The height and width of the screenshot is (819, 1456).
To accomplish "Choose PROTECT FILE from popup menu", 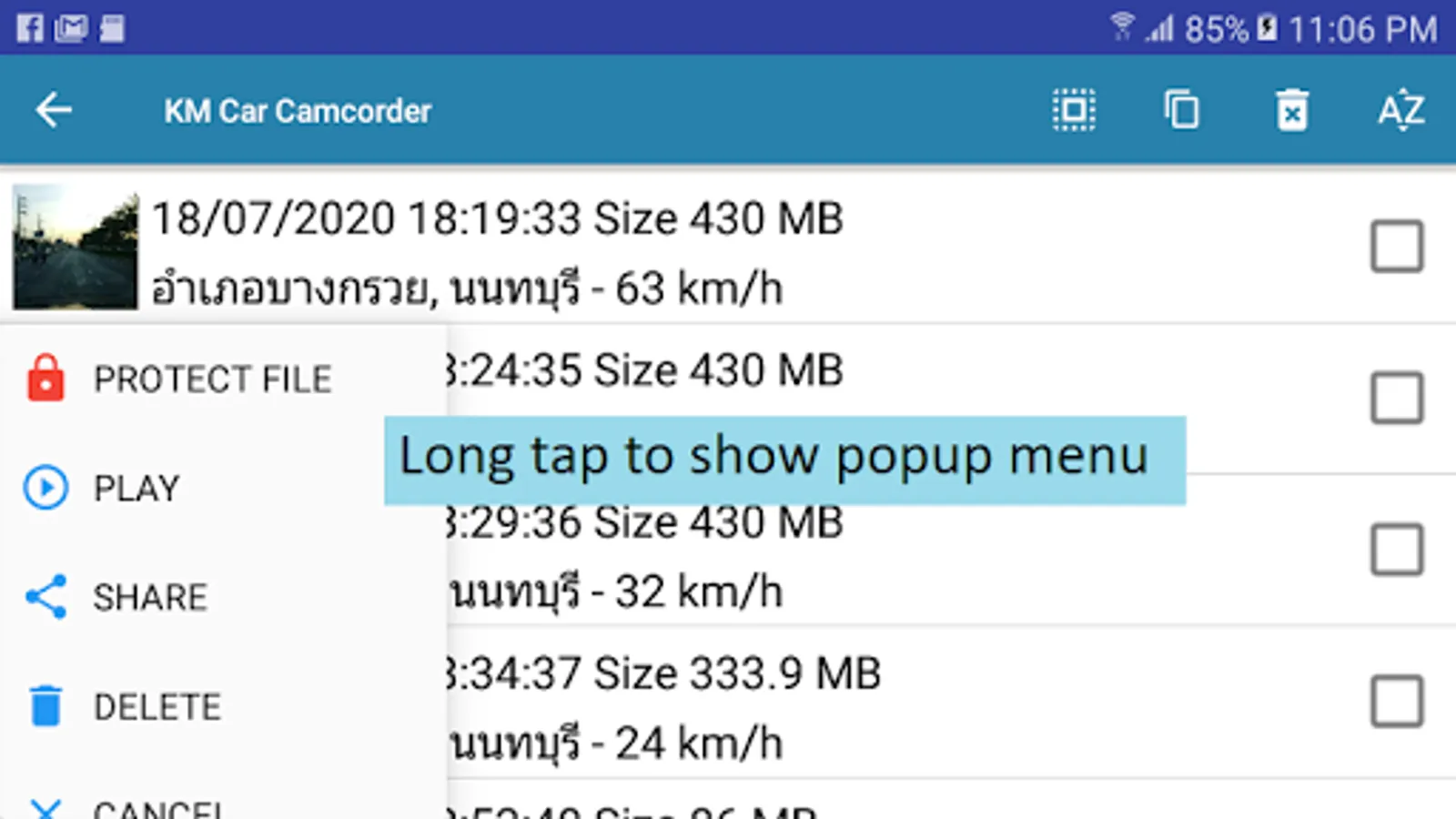I will click(x=223, y=379).
